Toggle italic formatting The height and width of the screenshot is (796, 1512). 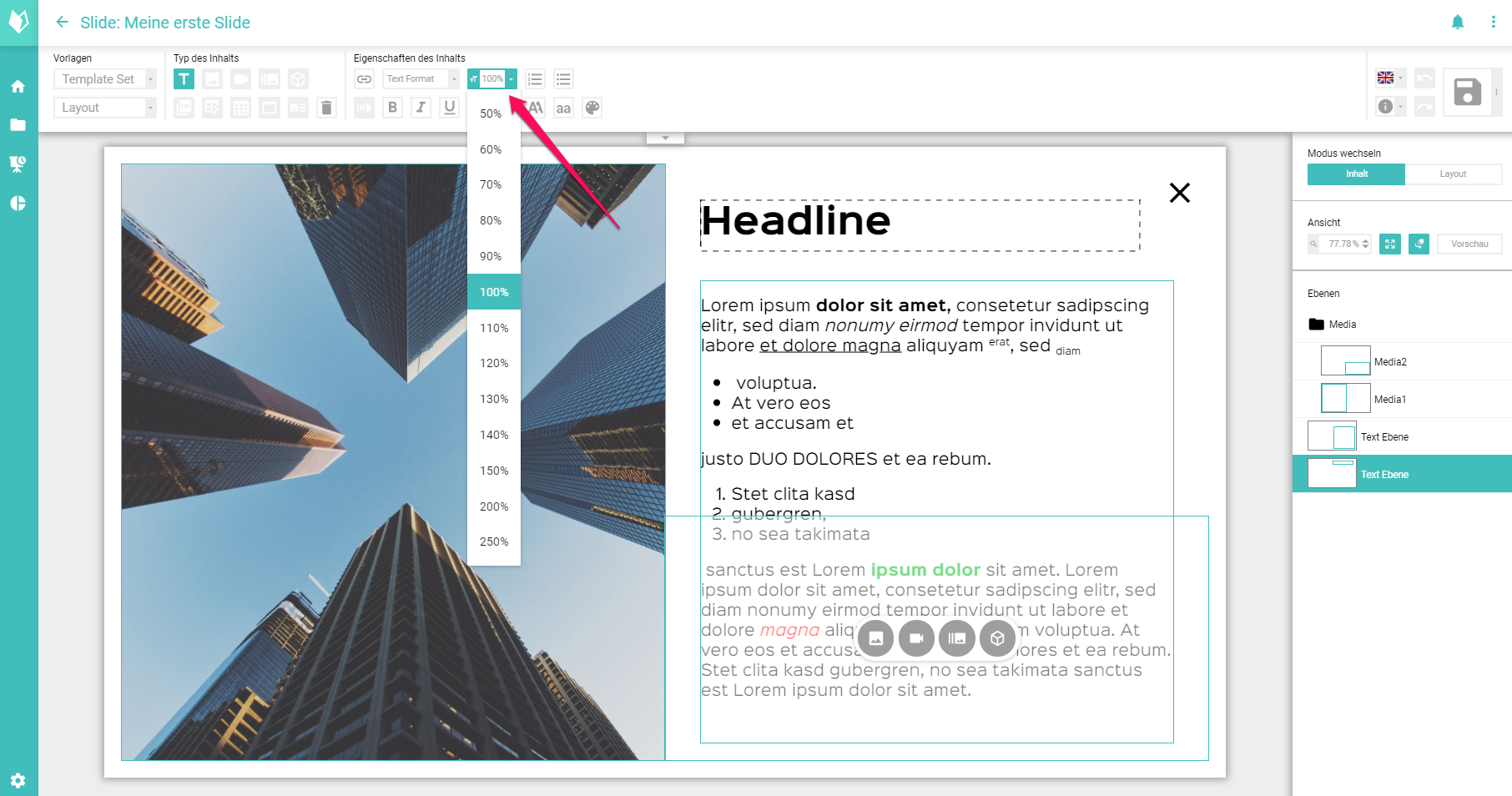421,108
